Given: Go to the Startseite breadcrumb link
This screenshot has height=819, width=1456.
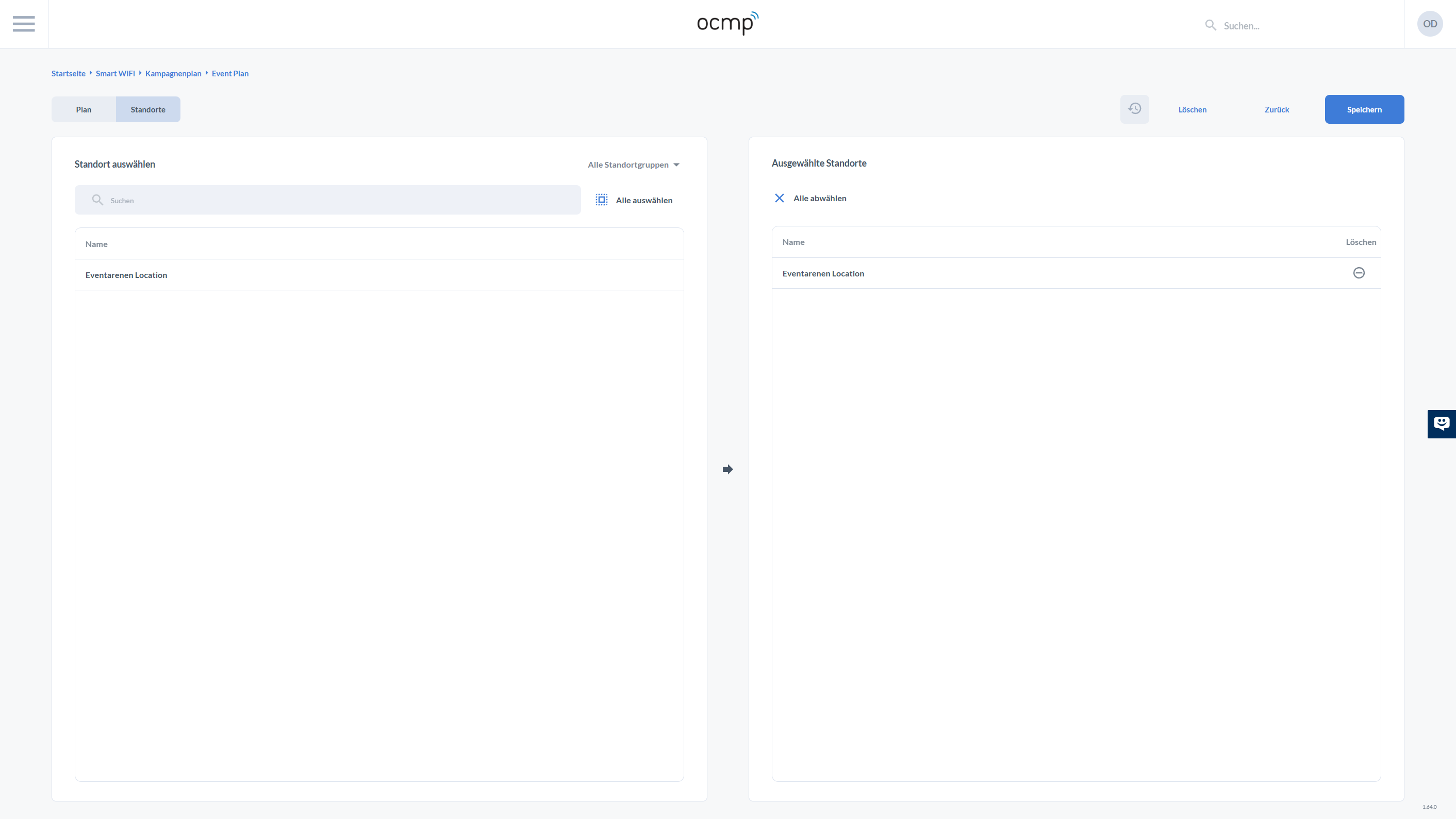Looking at the screenshot, I should click(69, 73).
